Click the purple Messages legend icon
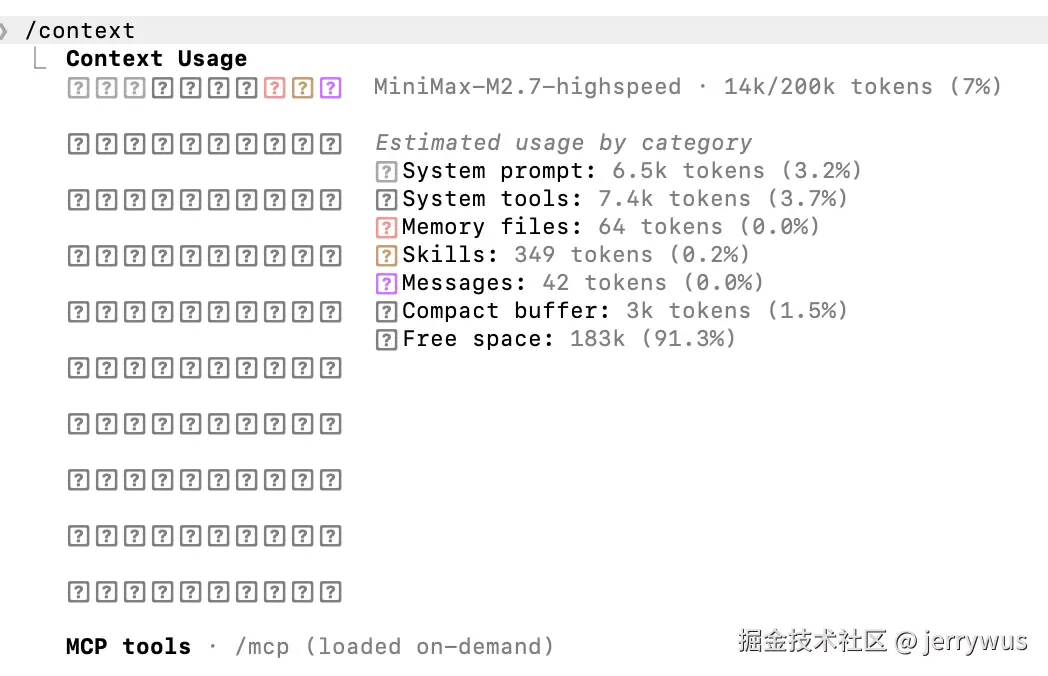Viewport: 1048px width, 676px height. click(x=386, y=284)
